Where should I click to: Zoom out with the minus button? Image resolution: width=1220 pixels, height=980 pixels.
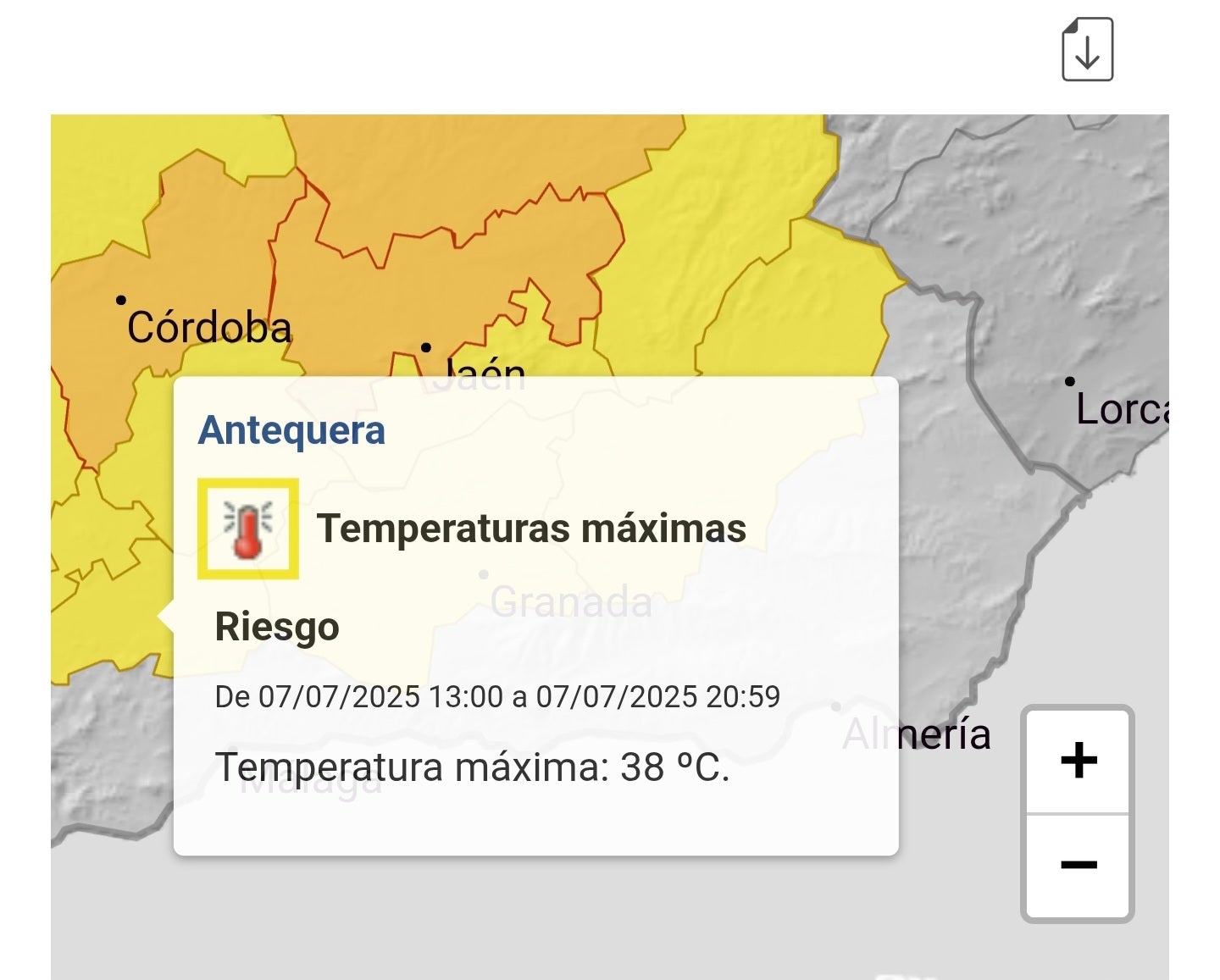1078,866
